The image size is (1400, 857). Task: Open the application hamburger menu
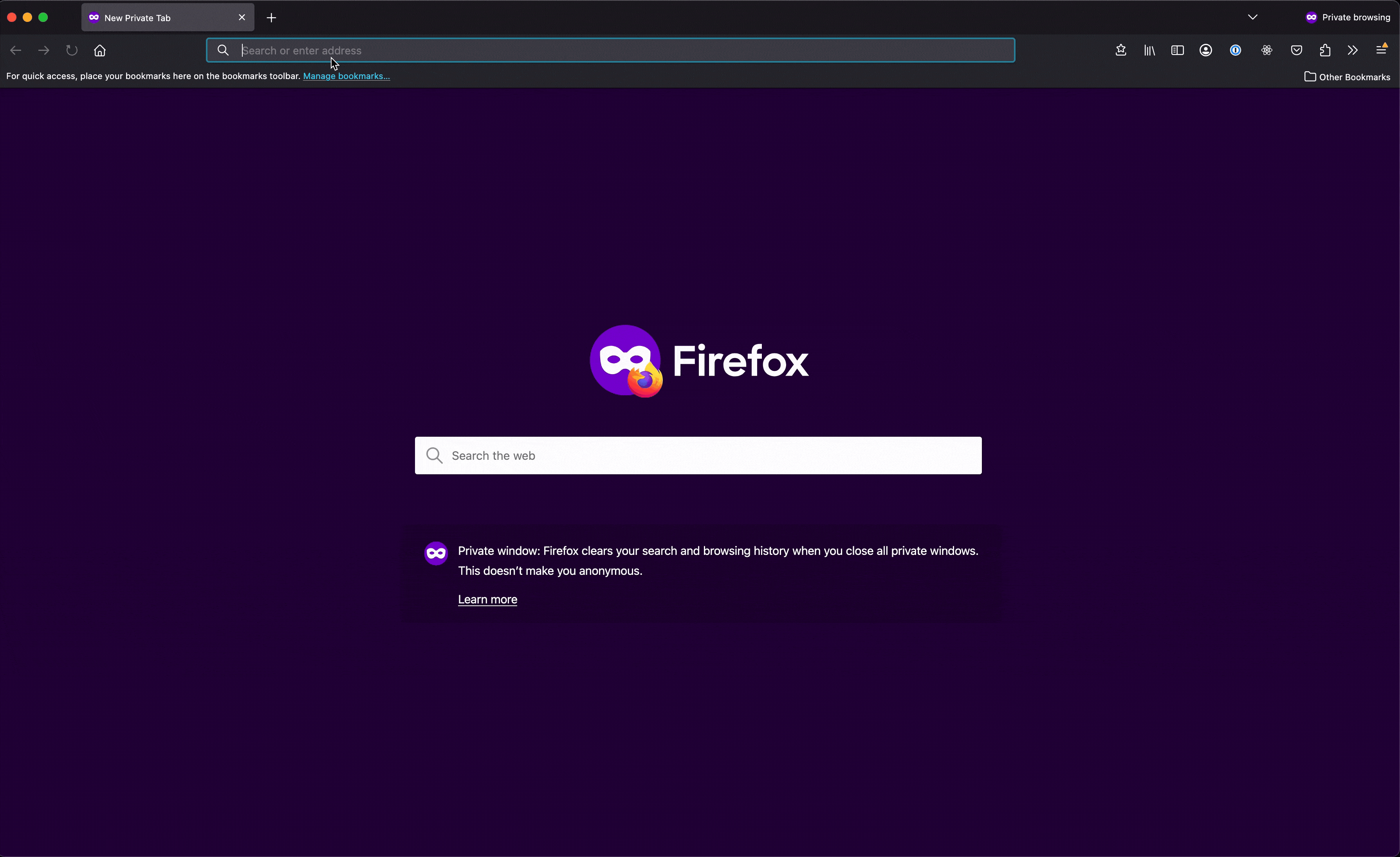[x=1381, y=50]
